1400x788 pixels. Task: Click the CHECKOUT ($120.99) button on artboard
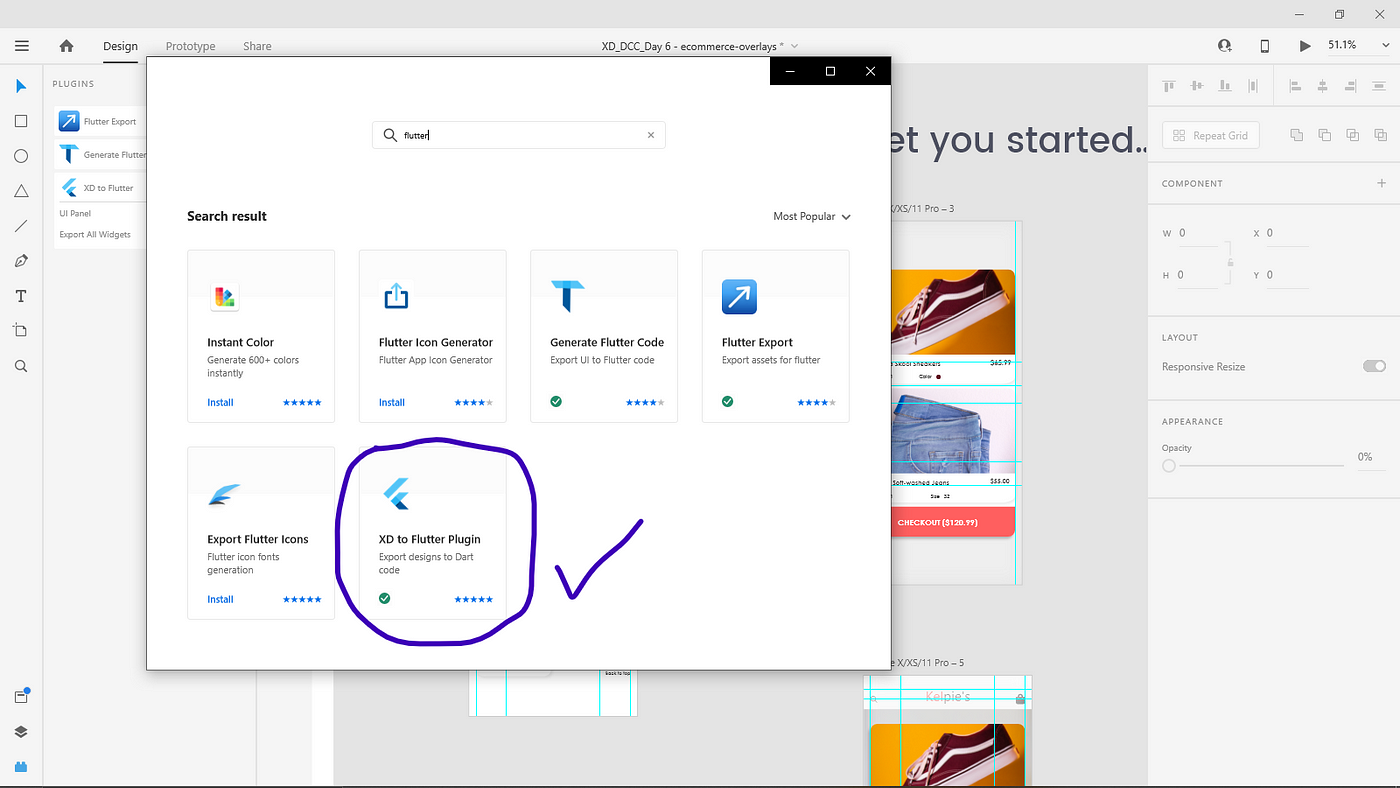[x=951, y=522]
